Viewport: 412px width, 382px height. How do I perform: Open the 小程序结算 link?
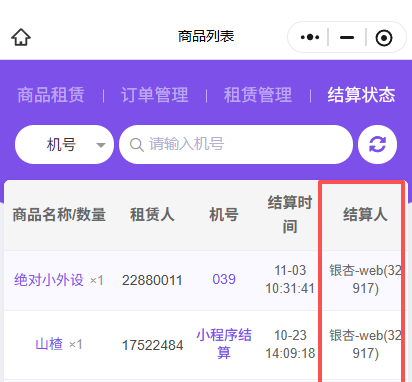click(224, 344)
